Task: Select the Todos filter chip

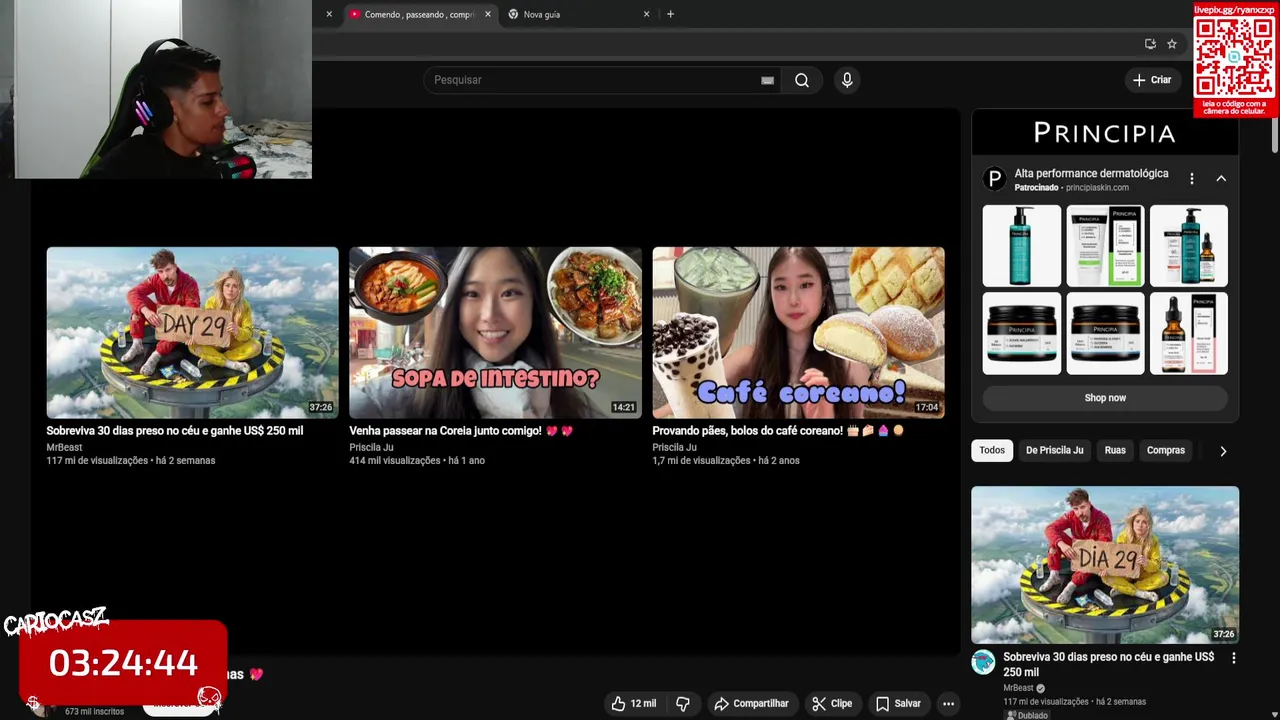Action: pyautogui.click(x=992, y=450)
